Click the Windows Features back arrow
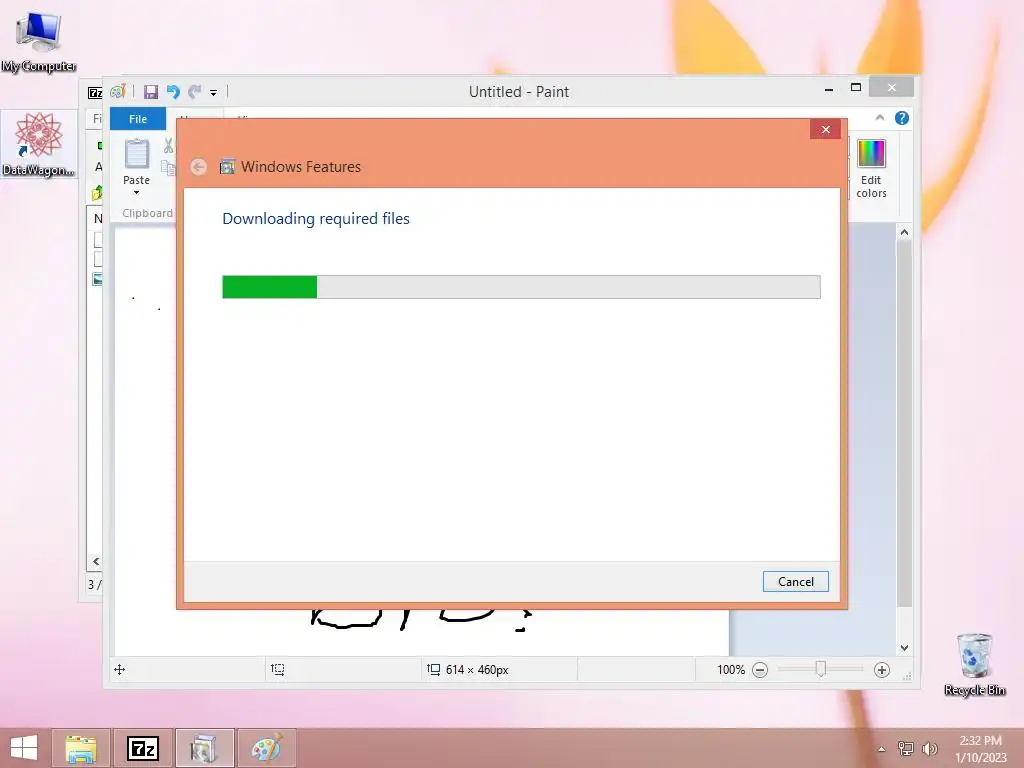 [x=199, y=167]
